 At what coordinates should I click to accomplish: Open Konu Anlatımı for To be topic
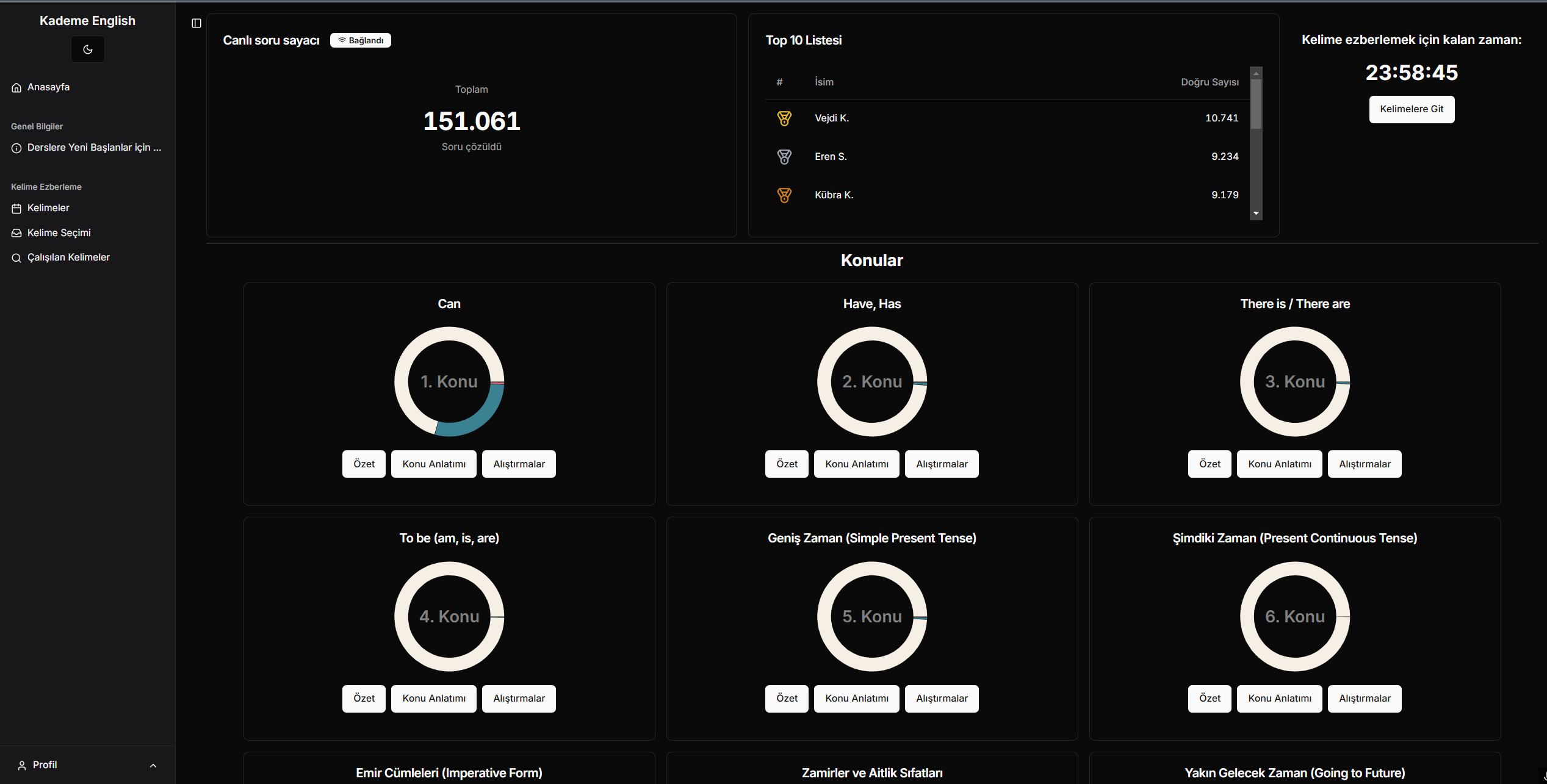pyautogui.click(x=434, y=699)
